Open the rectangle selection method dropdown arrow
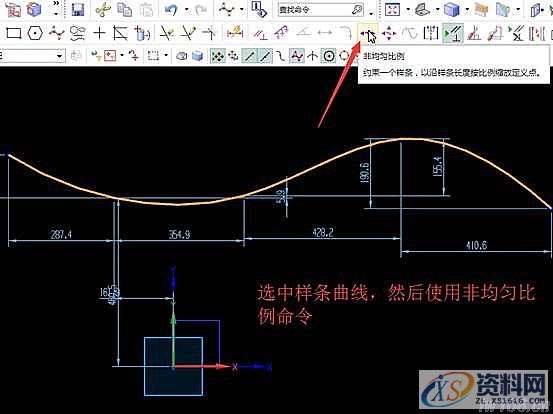 165,55
